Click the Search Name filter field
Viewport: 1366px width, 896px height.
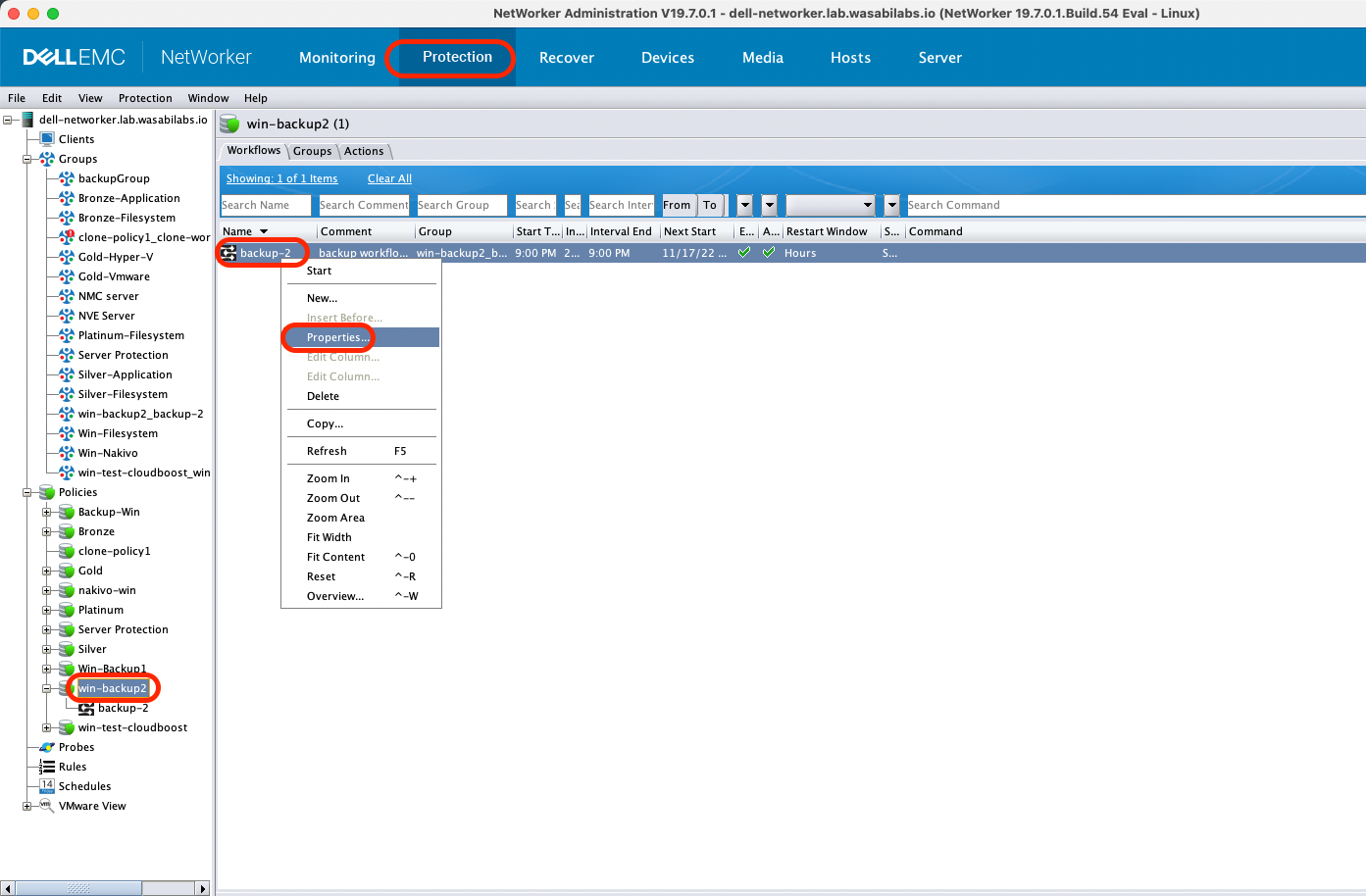pos(266,205)
